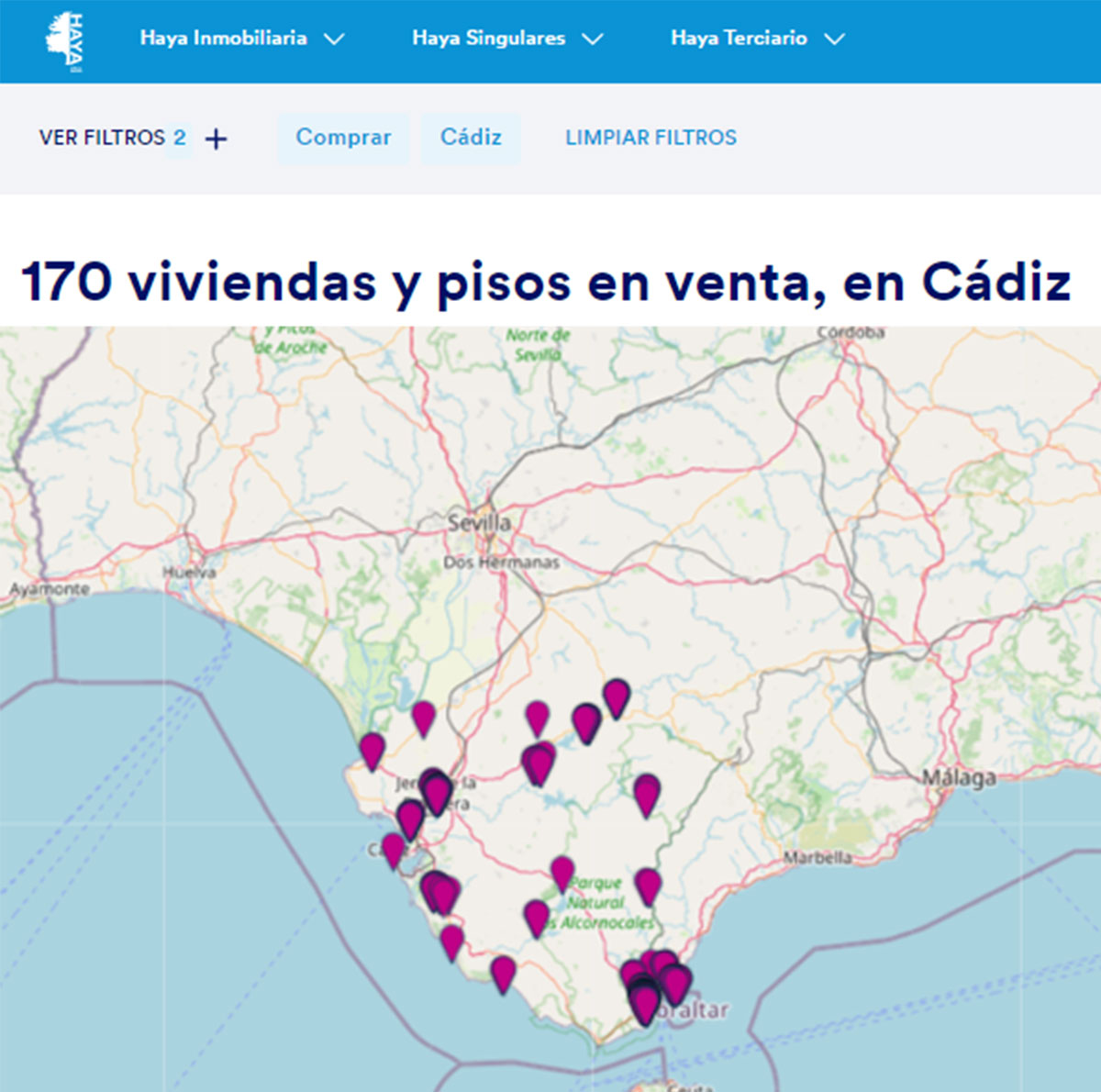Select the westernmost magenta map pin
This screenshot has width=1101, height=1092.
372,748
